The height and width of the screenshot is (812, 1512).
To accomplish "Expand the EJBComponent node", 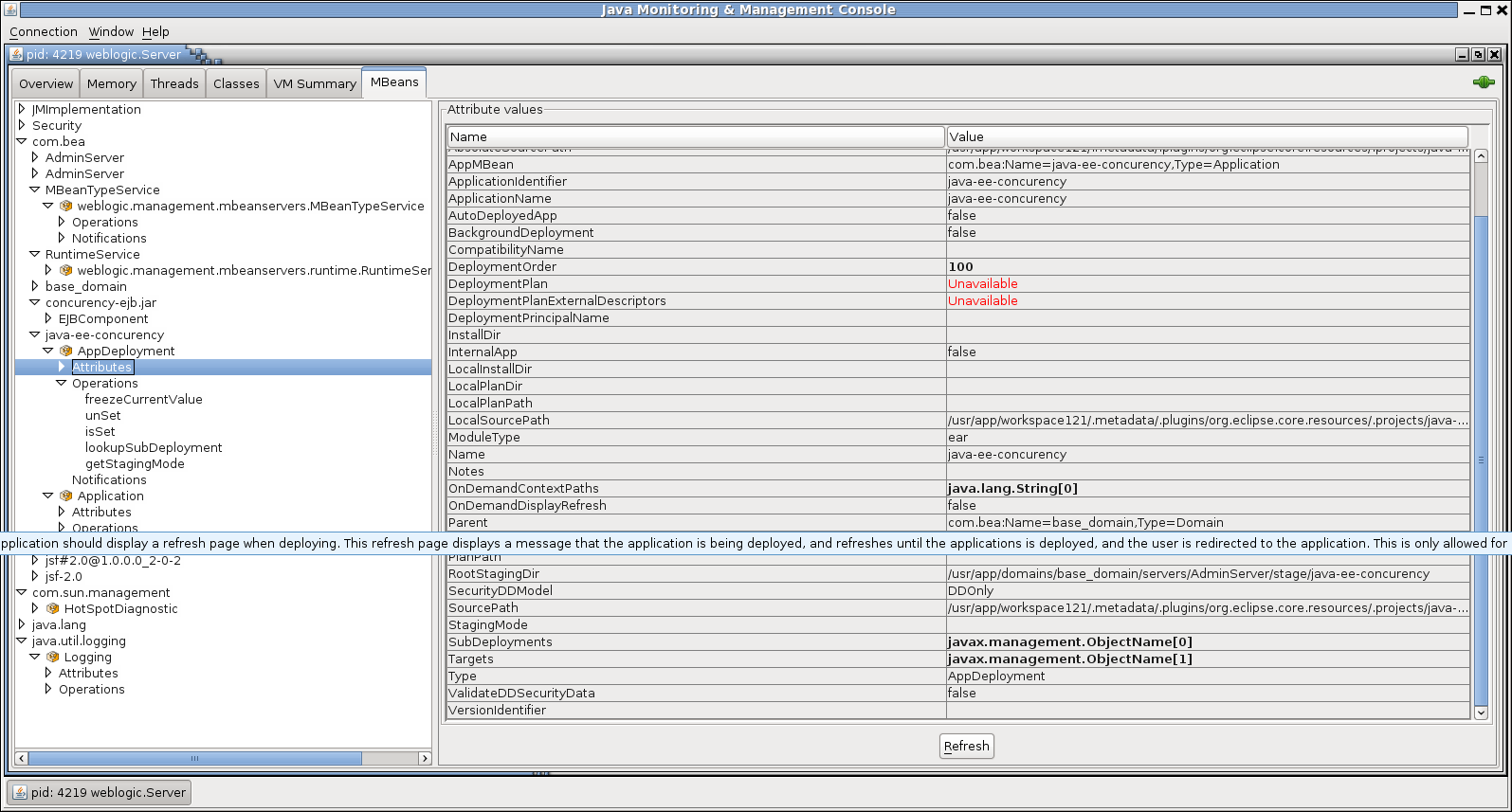I will coord(48,318).
